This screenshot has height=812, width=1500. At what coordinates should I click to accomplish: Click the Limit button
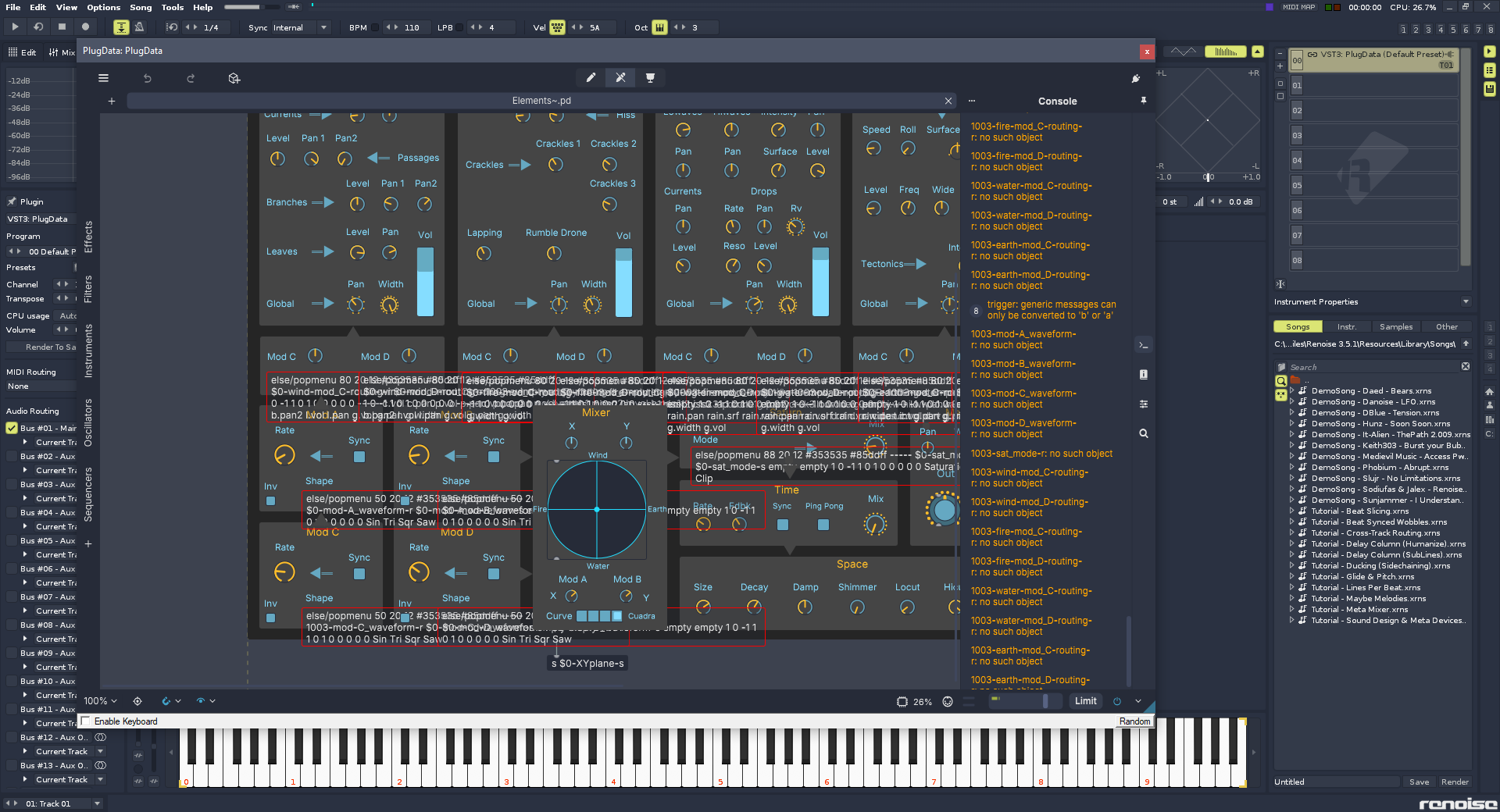(1085, 701)
